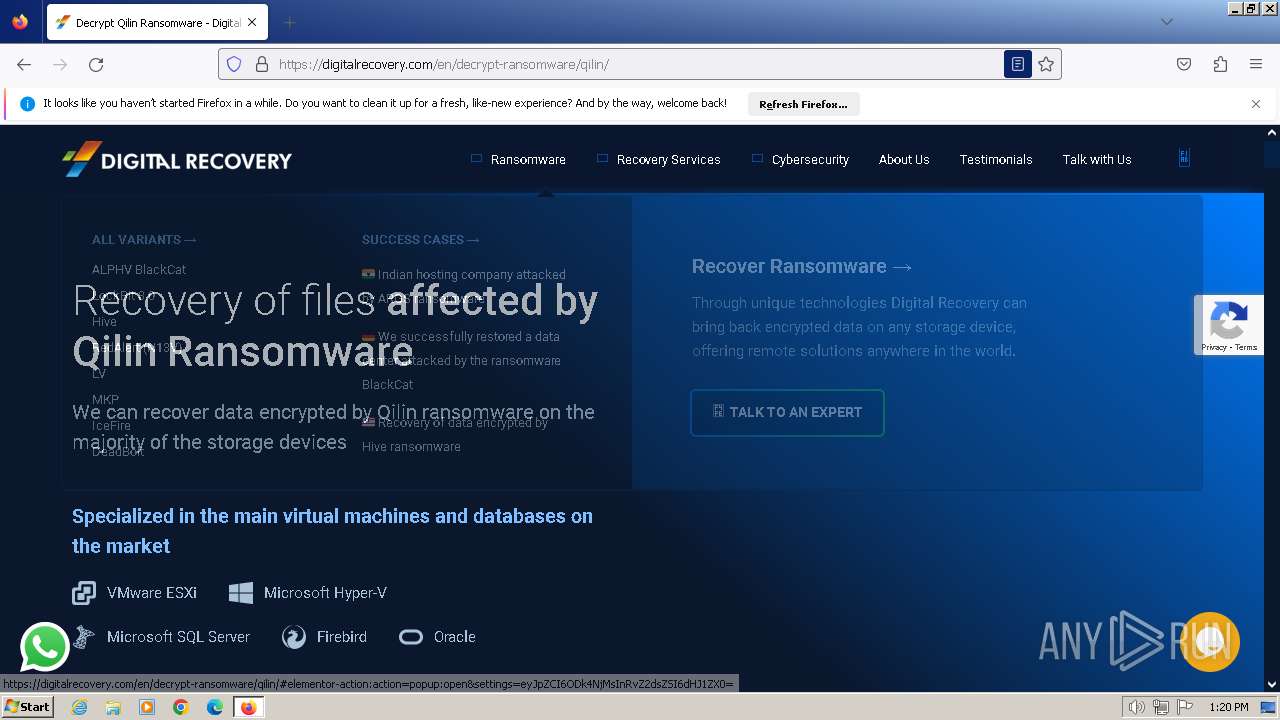Viewport: 1280px width, 720px height.
Task: Open ALL VARIANTS link
Action: [144, 239]
